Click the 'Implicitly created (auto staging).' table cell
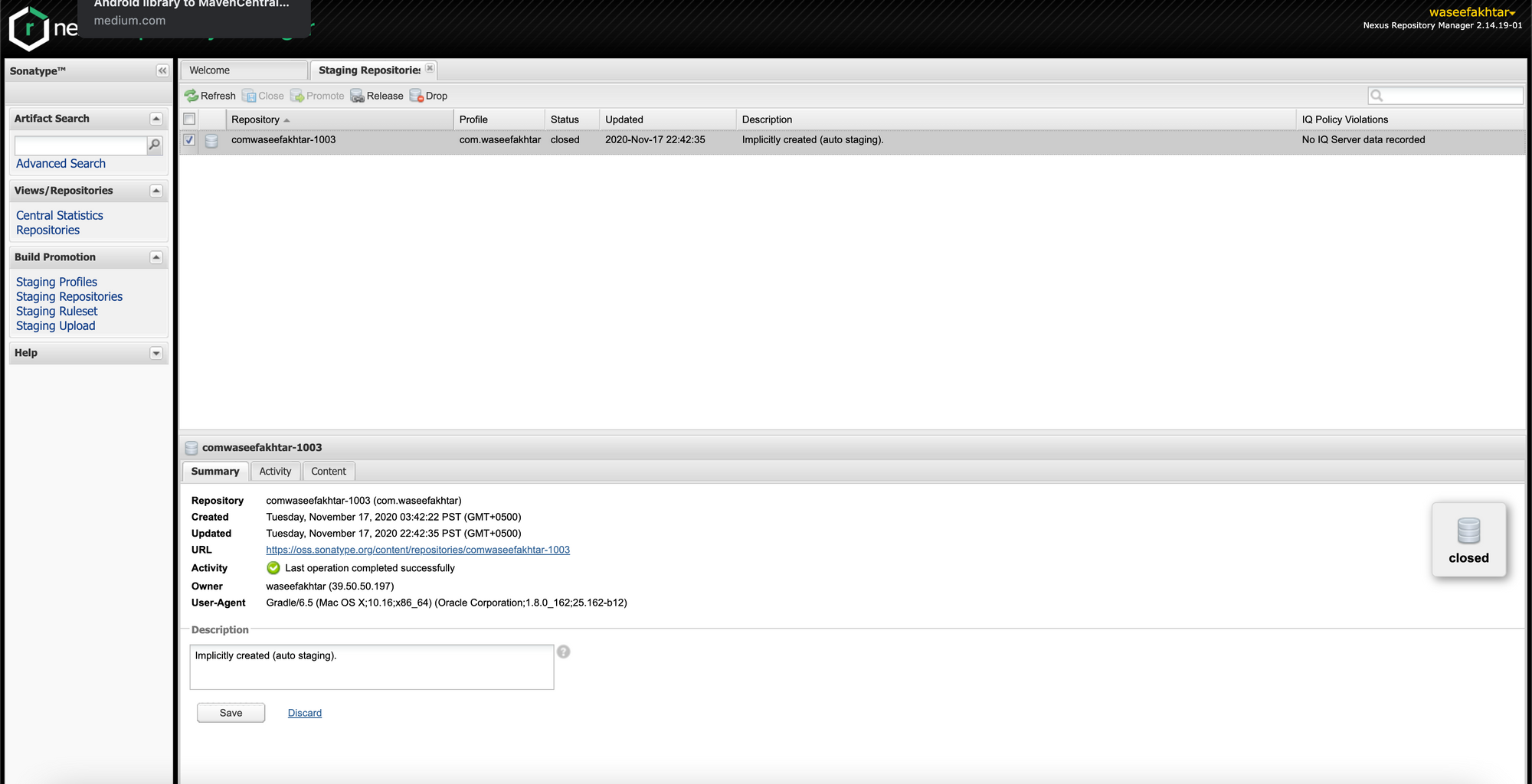This screenshot has width=1532, height=784. tap(813, 140)
